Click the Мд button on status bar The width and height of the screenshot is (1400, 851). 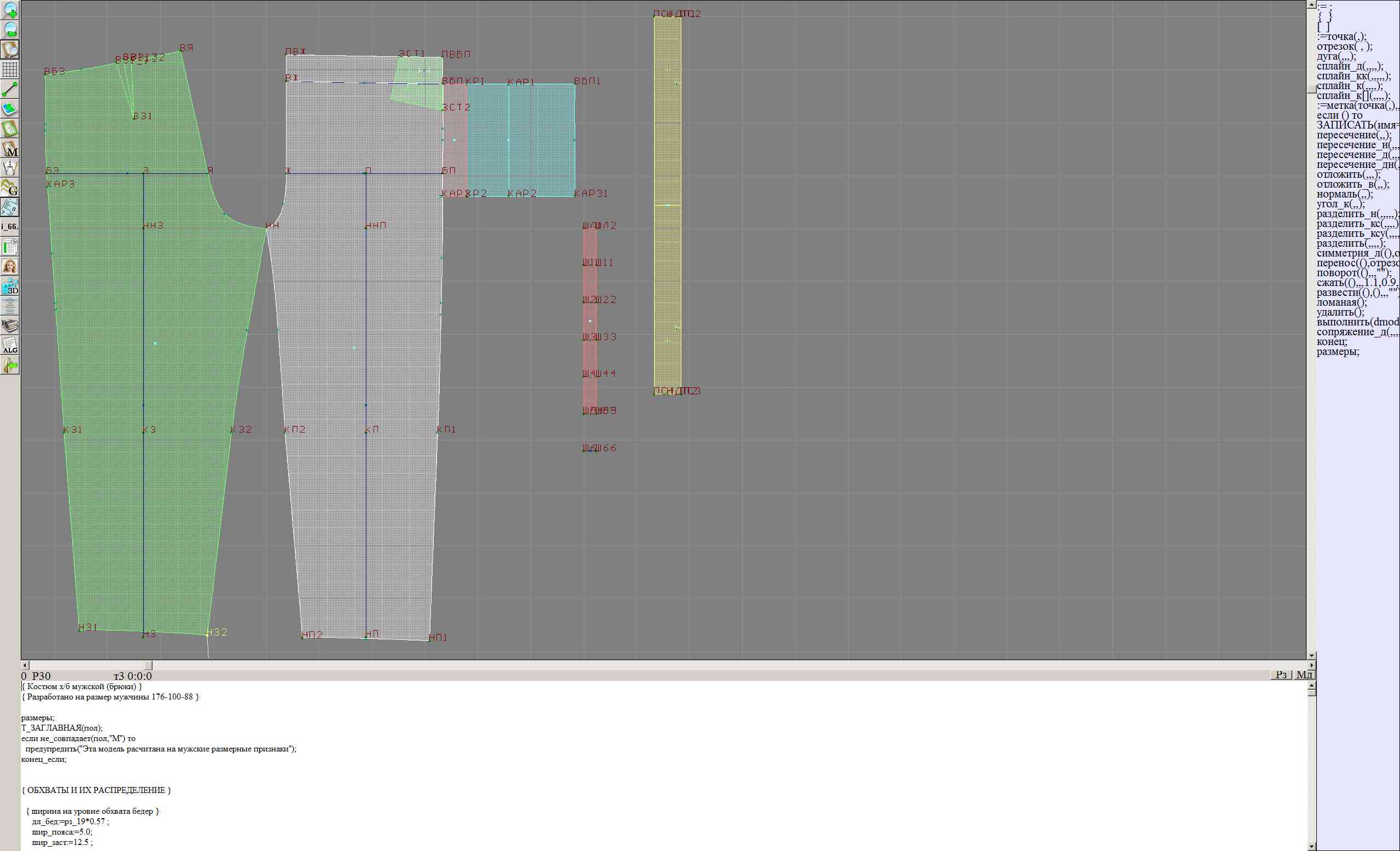tap(1304, 674)
